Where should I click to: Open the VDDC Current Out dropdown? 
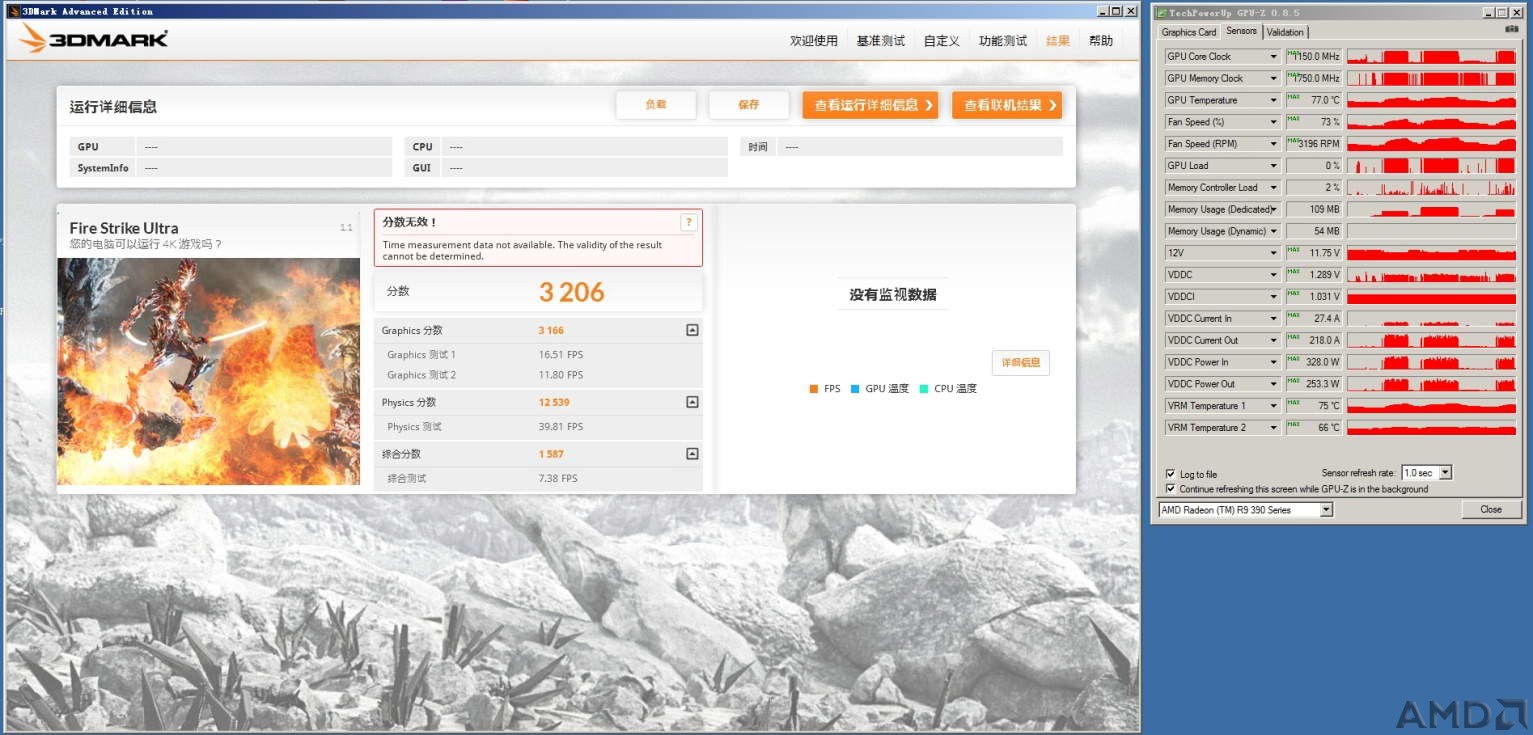click(1274, 340)
